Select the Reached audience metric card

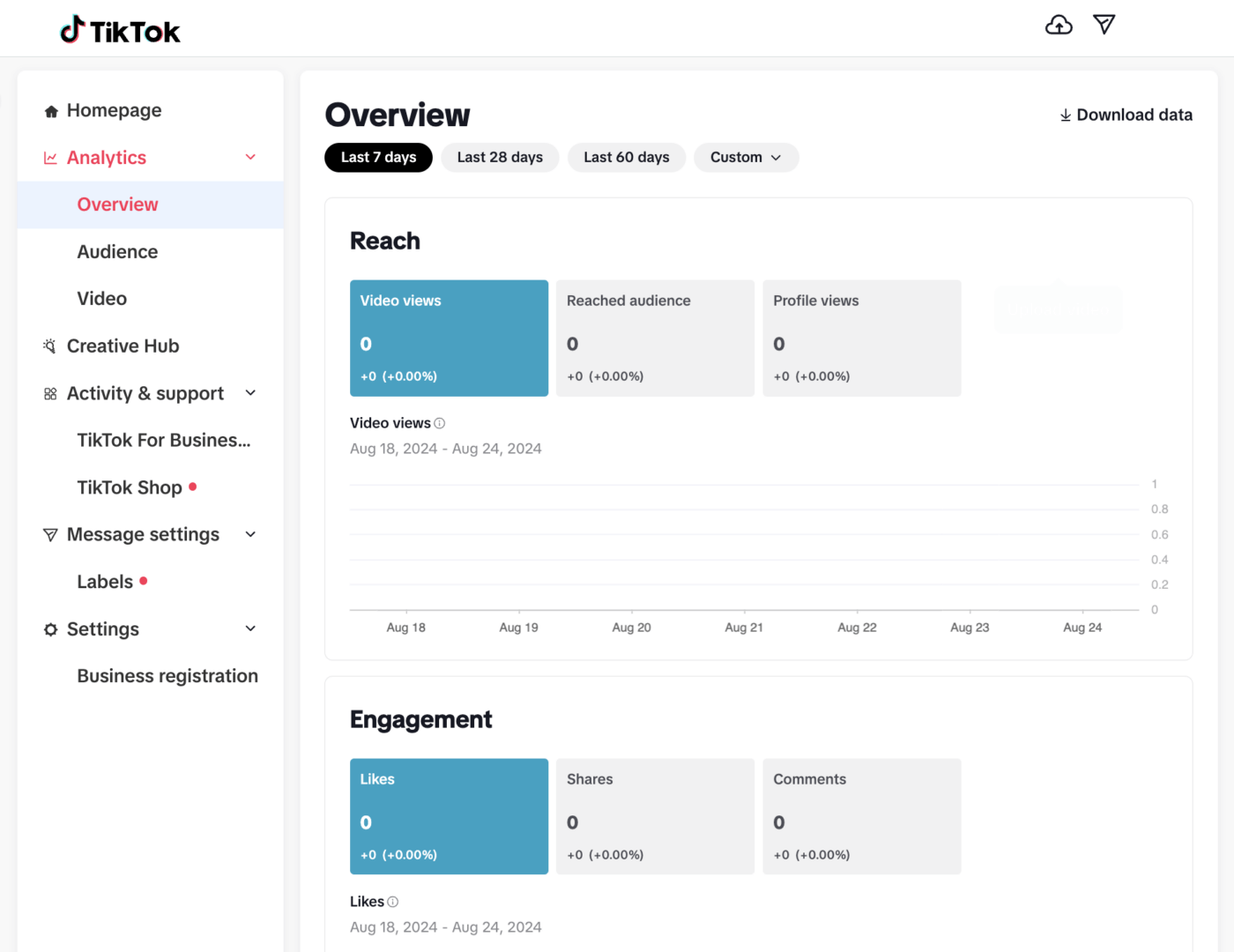pyautogui.click(x=655, y=338)
